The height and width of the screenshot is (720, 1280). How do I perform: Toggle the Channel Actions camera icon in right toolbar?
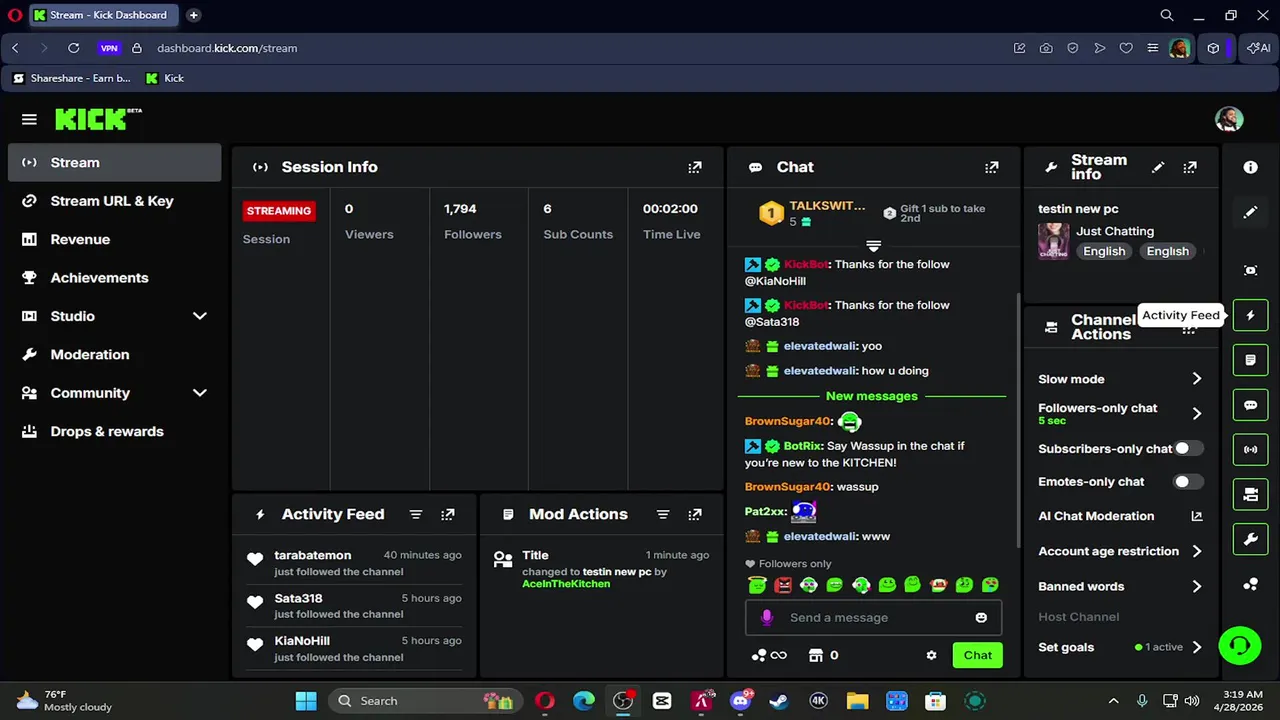pyautogui.click(x=1250, y=495)
